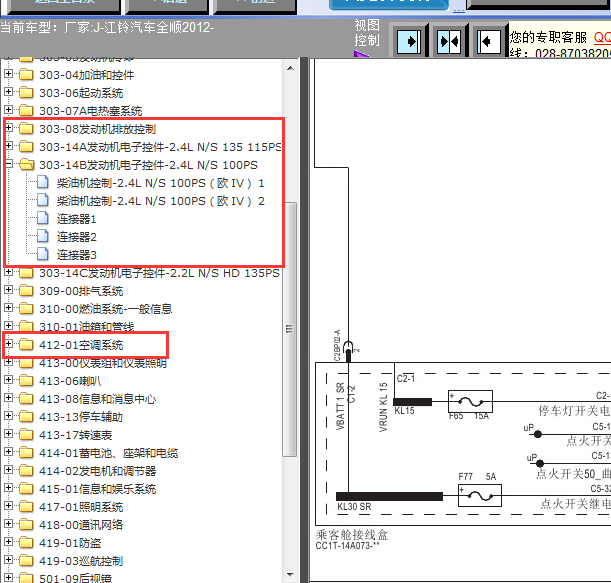611x583 pixels.
Task: Select 413-17转速表 tree item
Action: tap(76, 435)
